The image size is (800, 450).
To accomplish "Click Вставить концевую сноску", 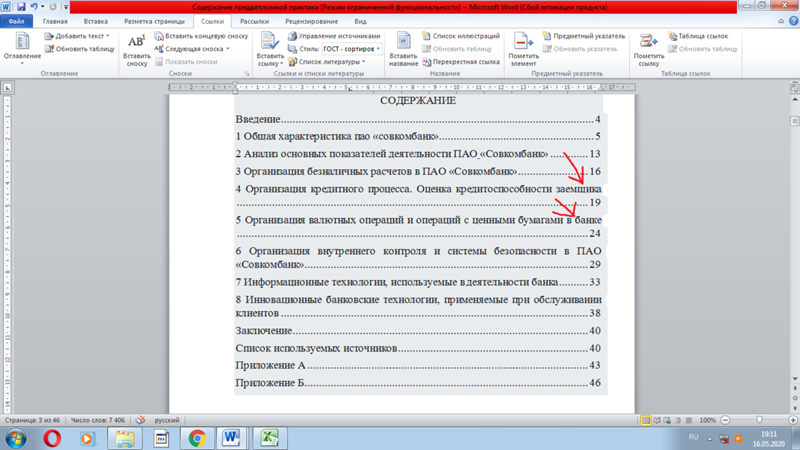I will point(201,36).
